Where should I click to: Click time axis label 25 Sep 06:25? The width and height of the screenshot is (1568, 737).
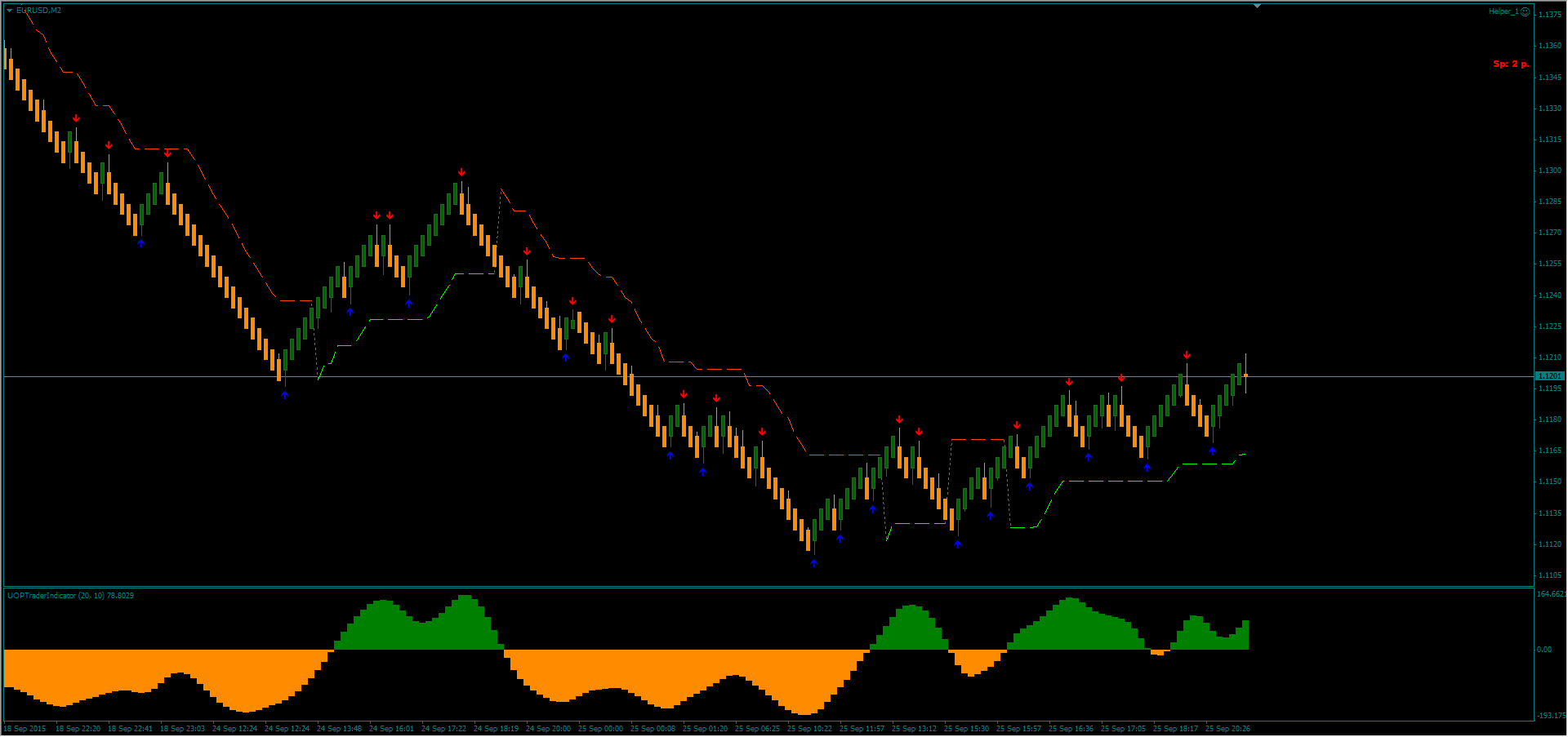click(x=757, y=729)
